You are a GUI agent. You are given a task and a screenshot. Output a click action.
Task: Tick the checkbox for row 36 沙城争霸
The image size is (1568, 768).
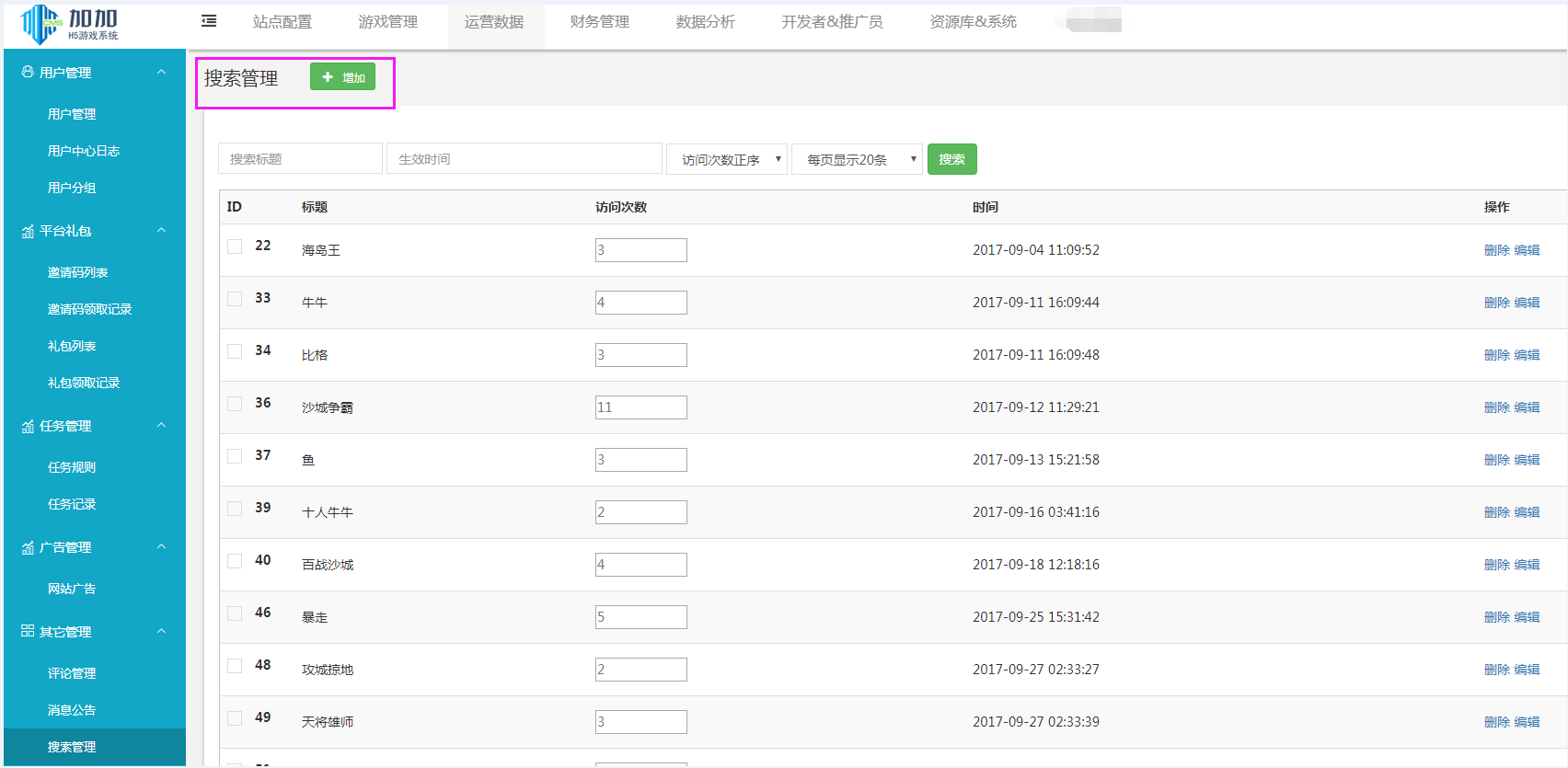coord(235,404)
